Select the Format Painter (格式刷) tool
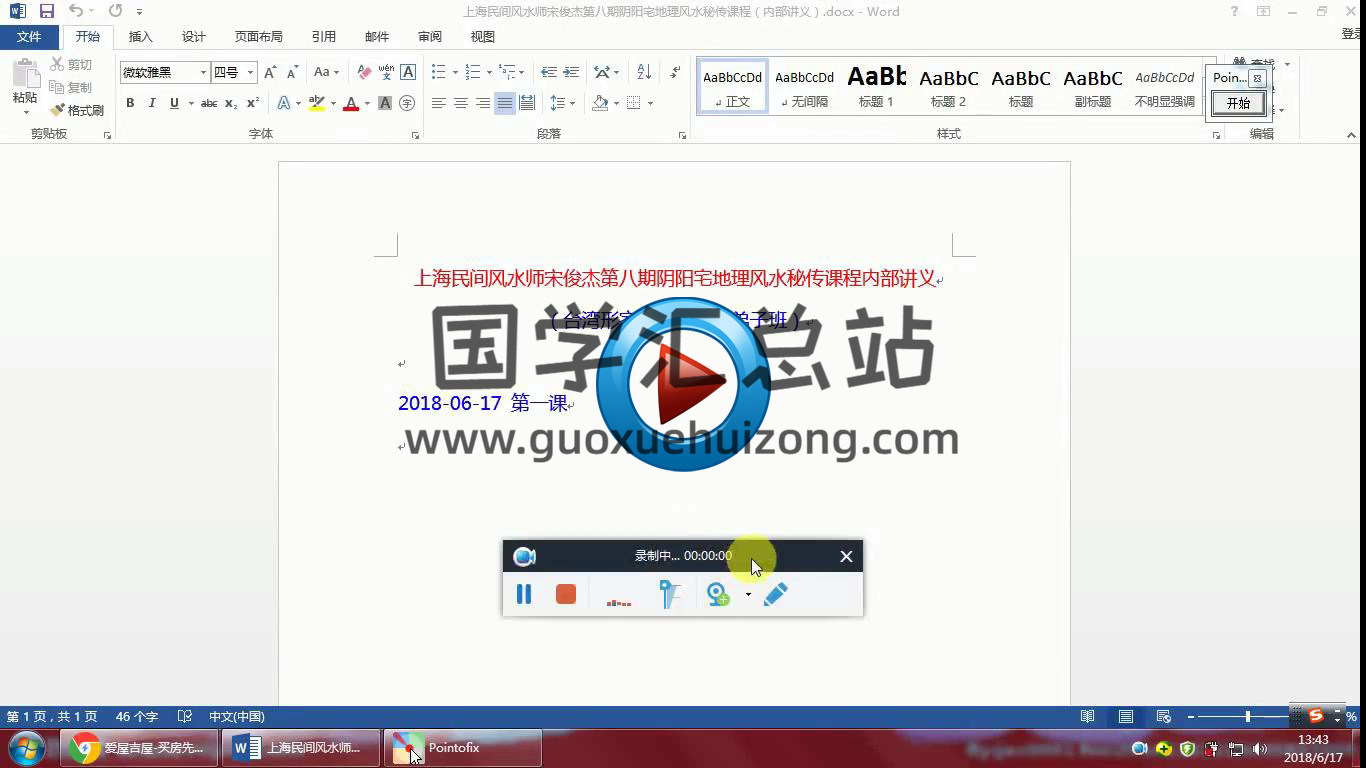This screenshot has height=768, width=1366. tap(77, 110)
